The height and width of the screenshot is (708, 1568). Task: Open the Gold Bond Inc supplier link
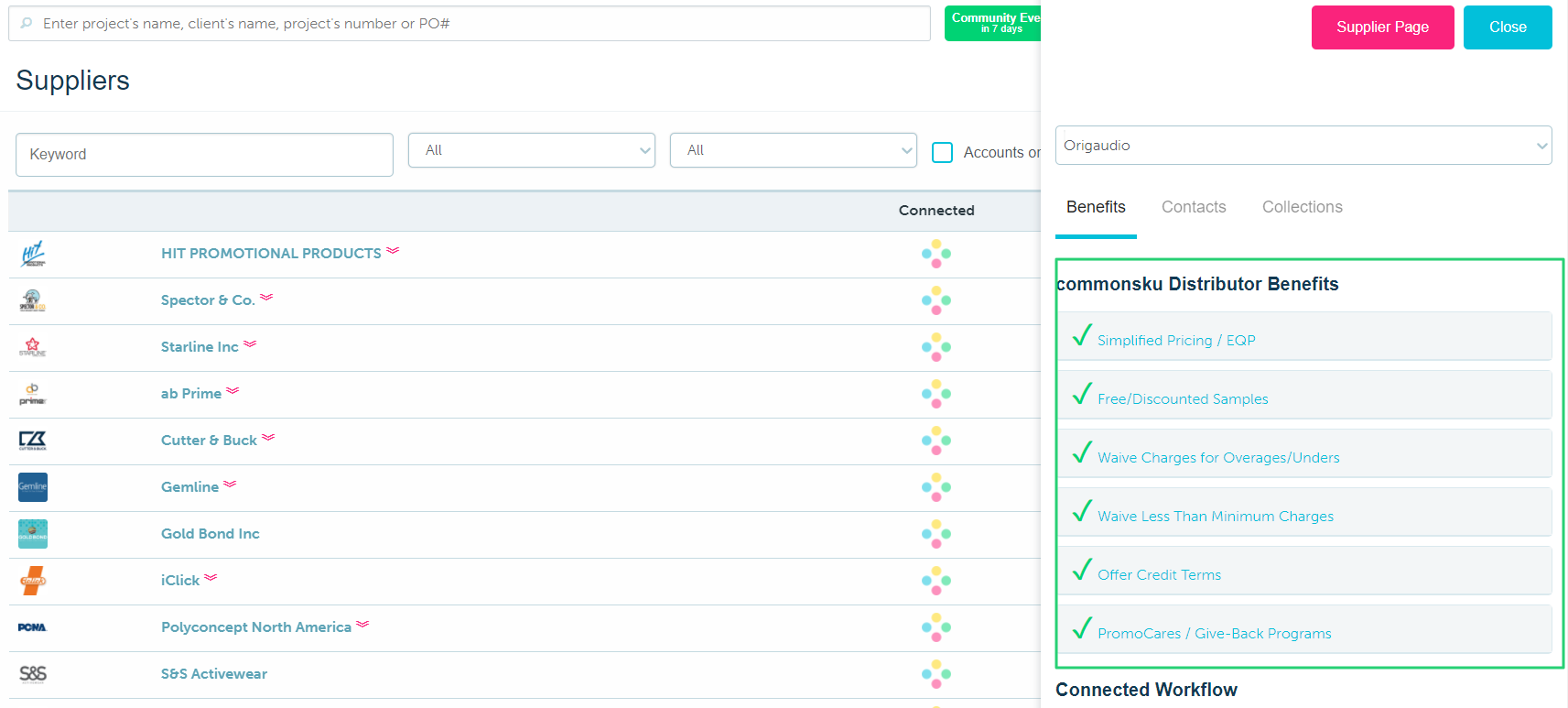click(211, 534)
